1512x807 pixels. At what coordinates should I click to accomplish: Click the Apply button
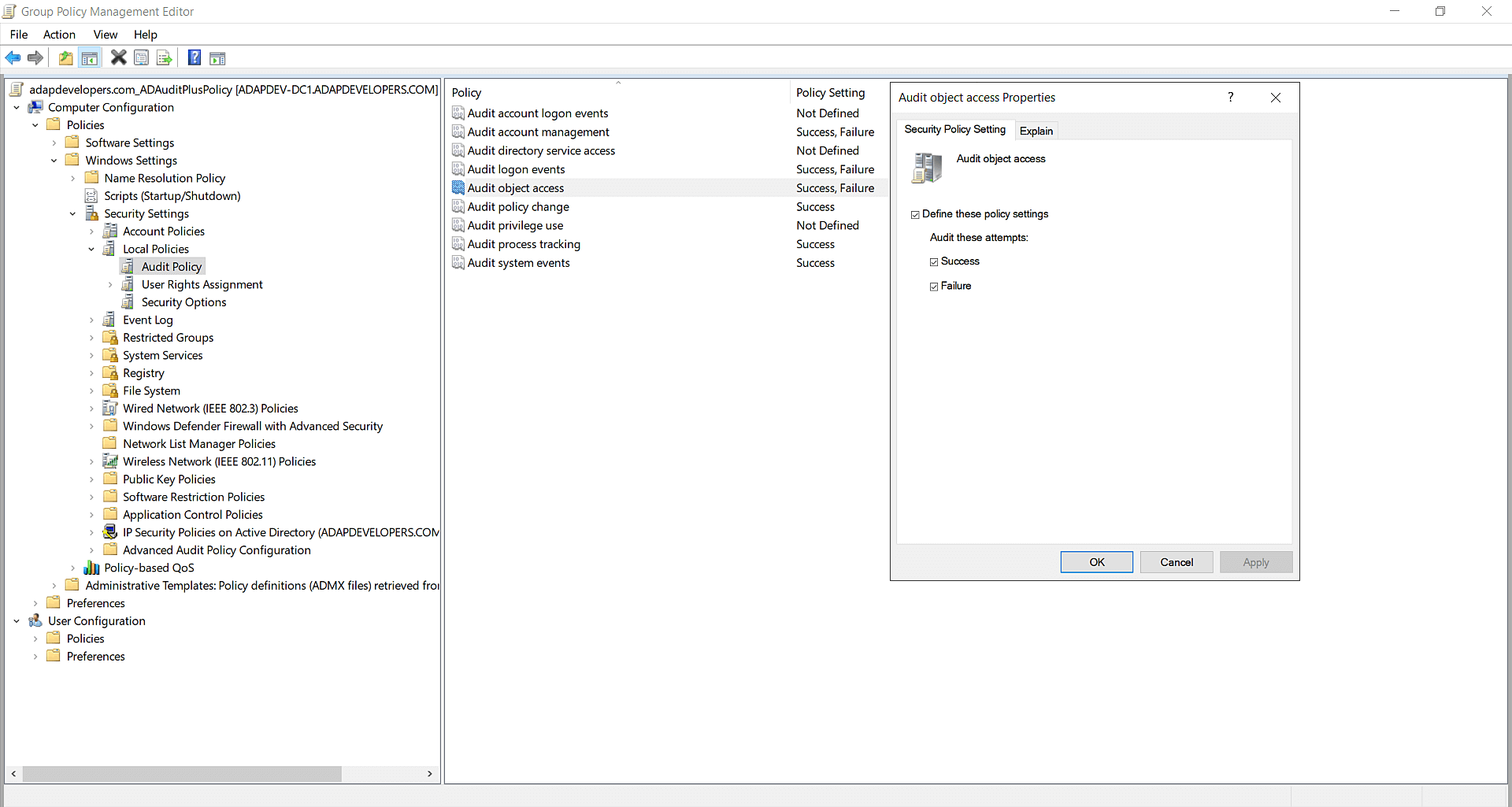(1256, 562)
